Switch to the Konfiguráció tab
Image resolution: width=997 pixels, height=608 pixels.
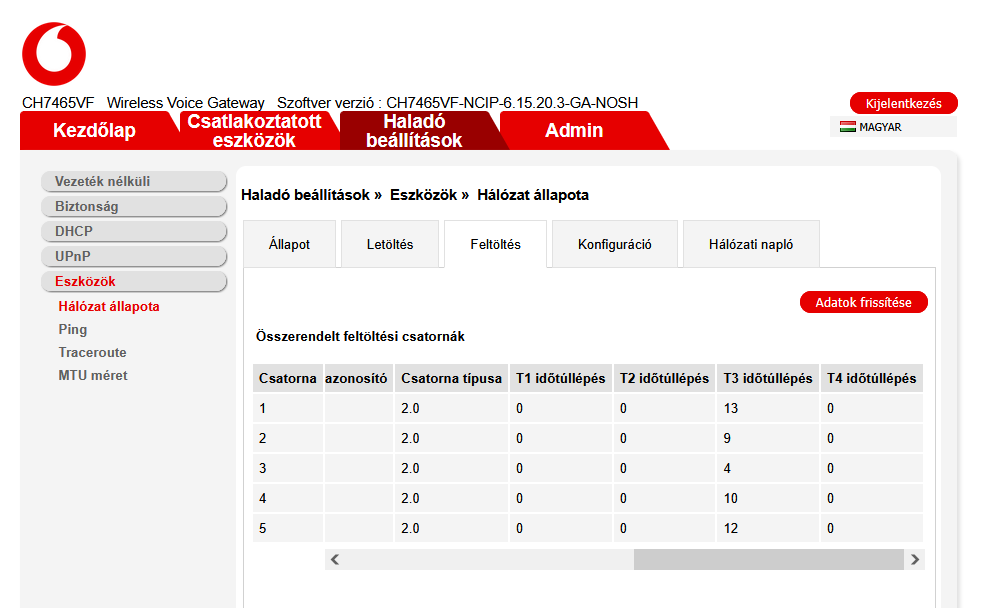coord(615,244)
